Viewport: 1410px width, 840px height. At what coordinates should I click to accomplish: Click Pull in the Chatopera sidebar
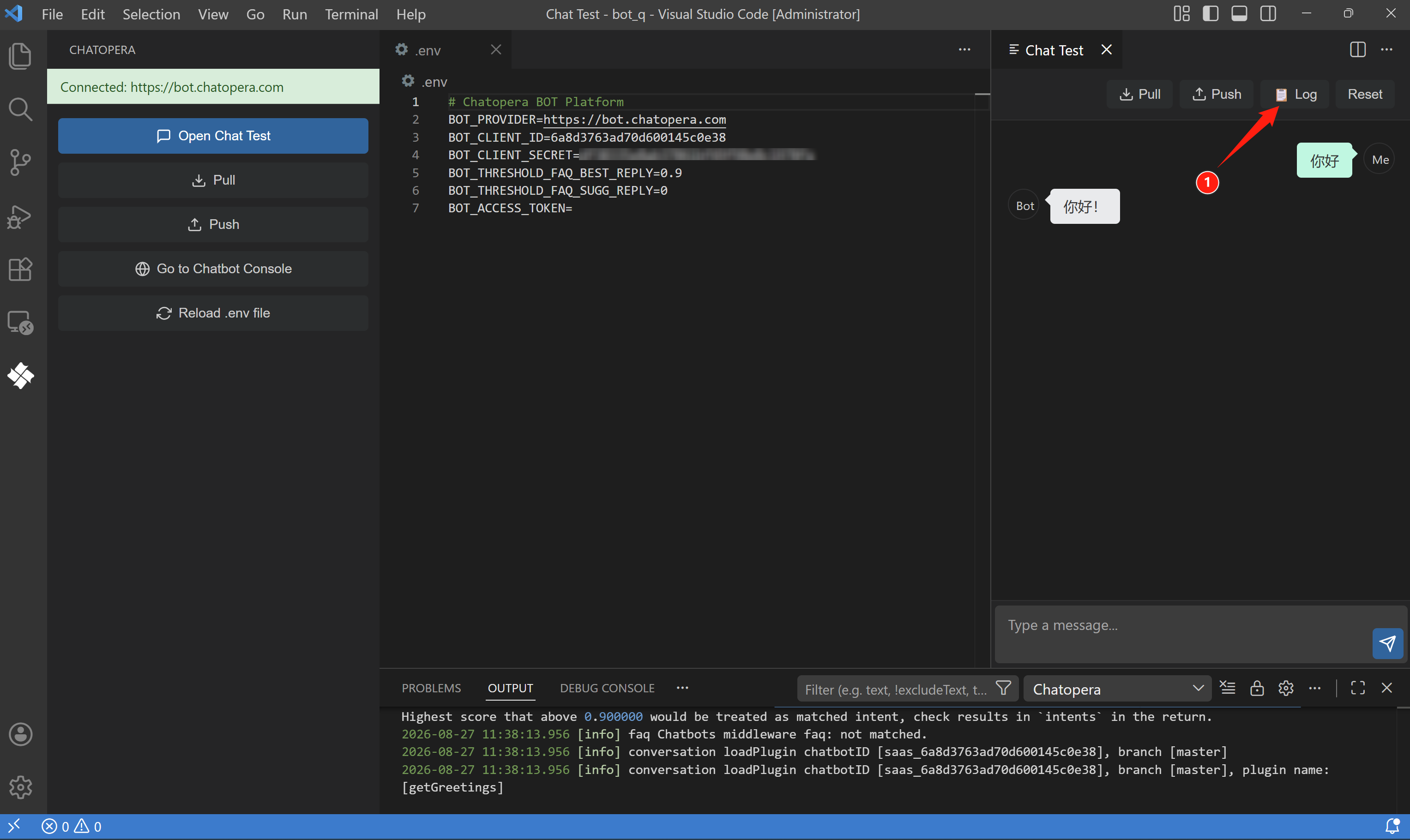213,180
